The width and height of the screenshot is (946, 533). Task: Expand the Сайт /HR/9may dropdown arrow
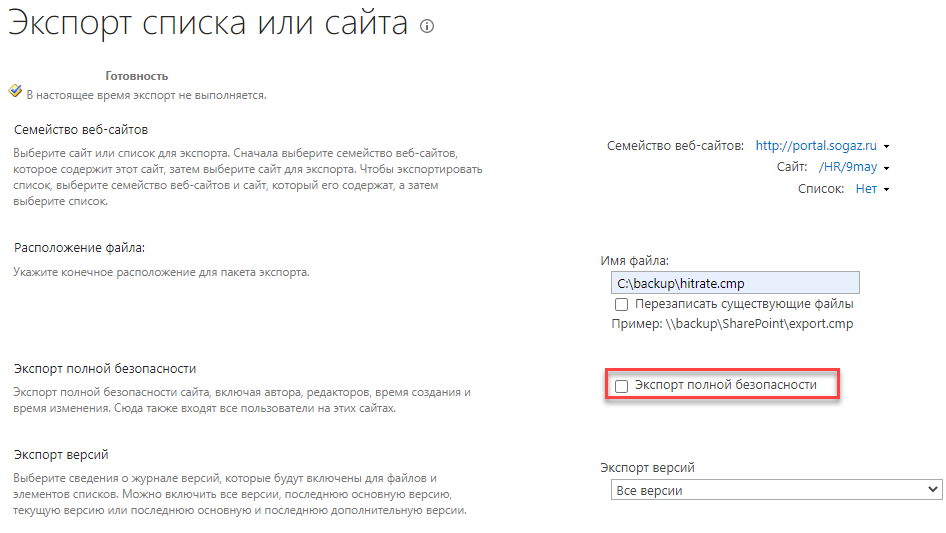click(x=886, y=168)
